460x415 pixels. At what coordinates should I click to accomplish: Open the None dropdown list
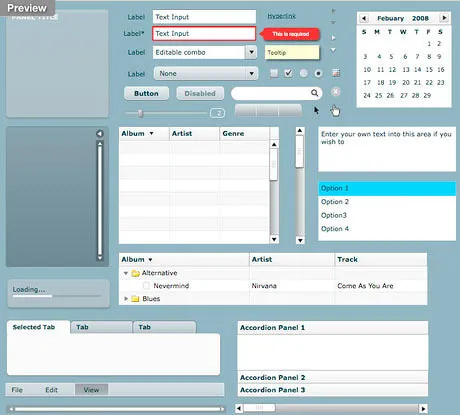click(206, 73)
